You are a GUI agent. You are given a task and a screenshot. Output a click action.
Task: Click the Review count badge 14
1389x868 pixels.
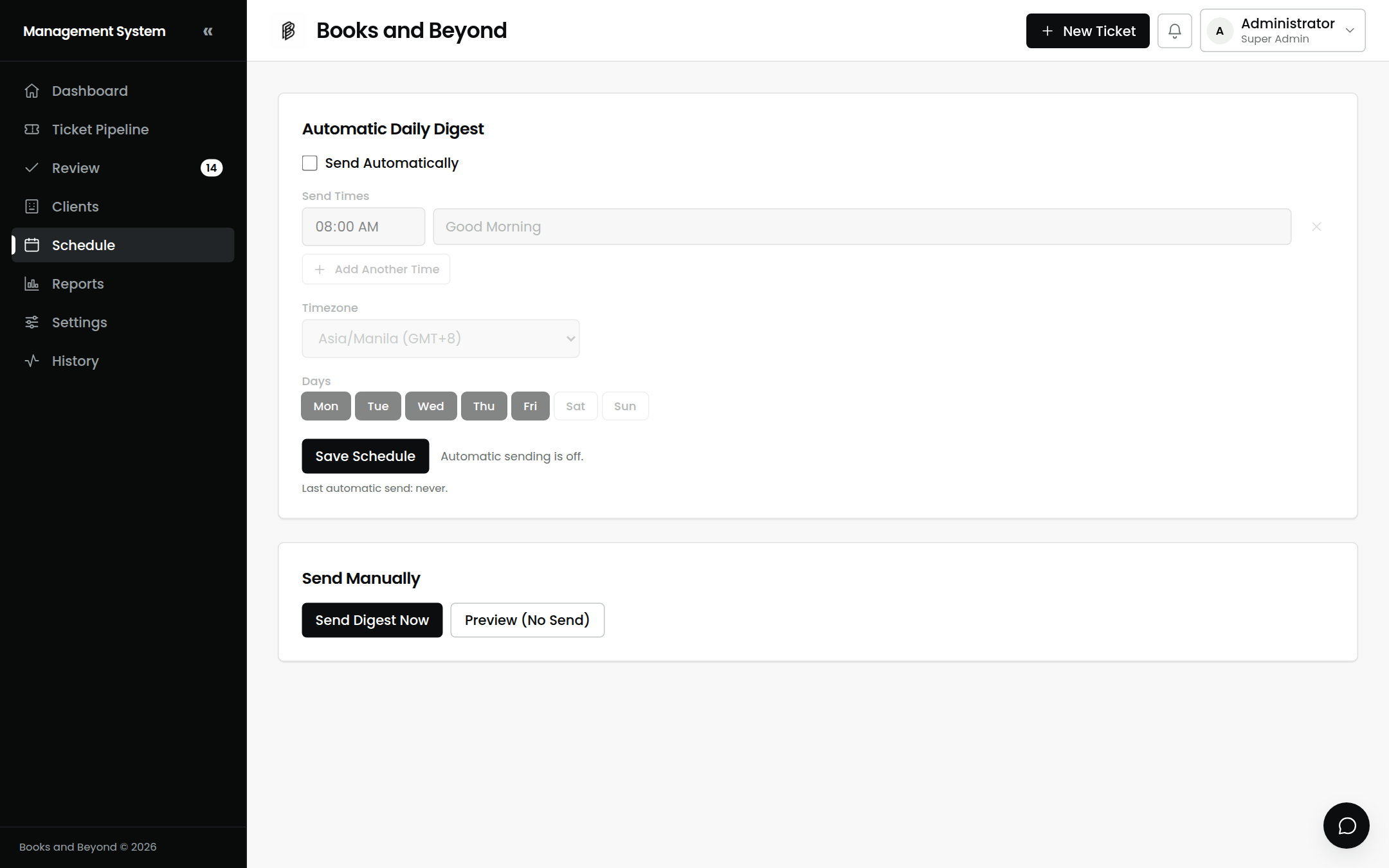[212, 168]
